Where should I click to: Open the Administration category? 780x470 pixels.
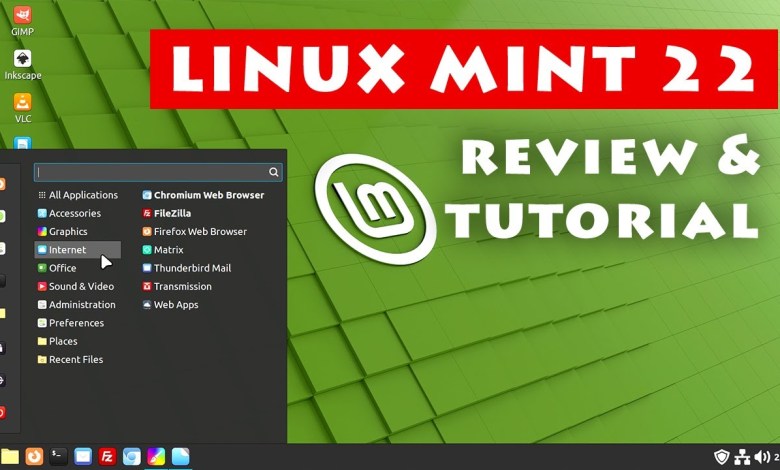coord(78,305)
